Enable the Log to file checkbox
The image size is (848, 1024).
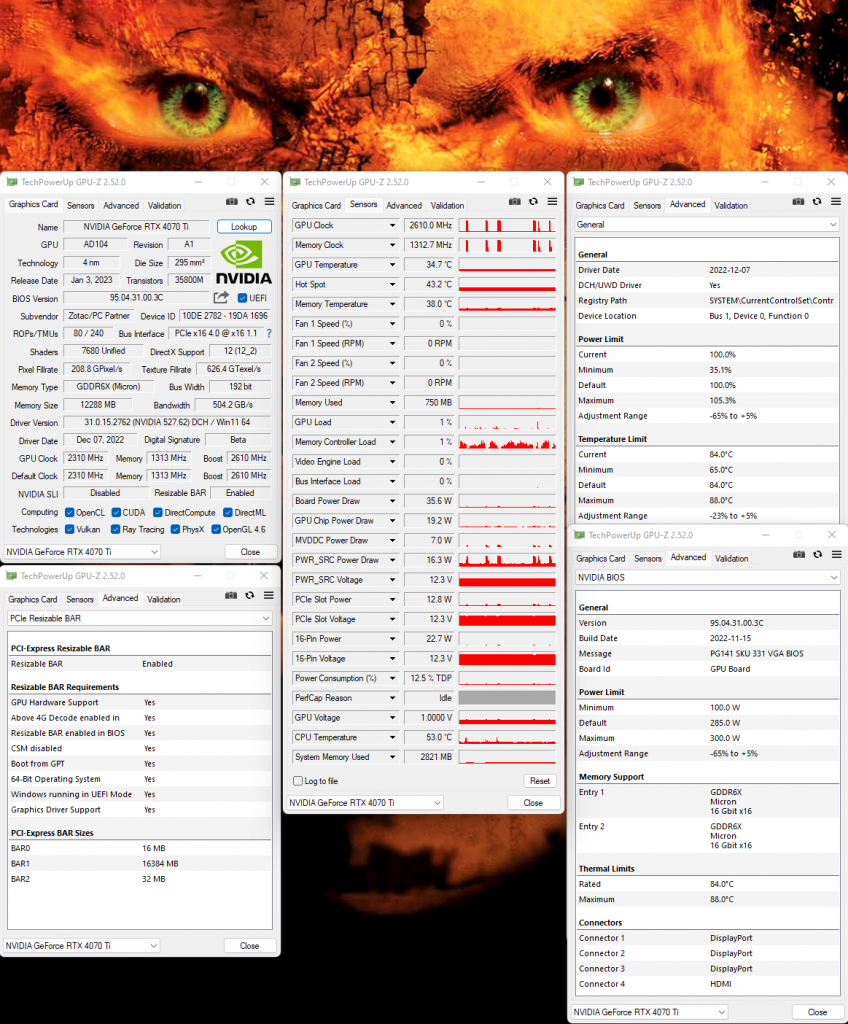[298, 781]
